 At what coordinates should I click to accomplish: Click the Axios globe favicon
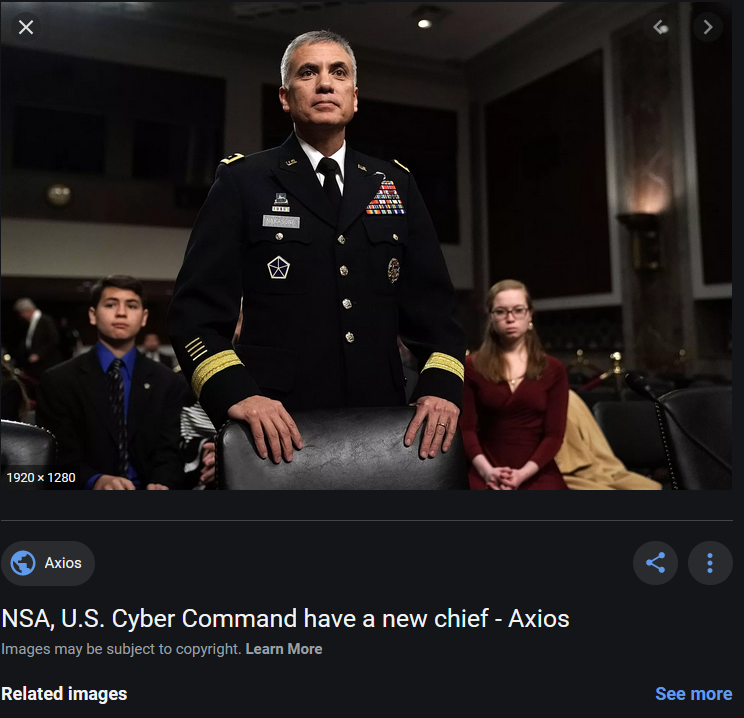[x=23, y=563]
